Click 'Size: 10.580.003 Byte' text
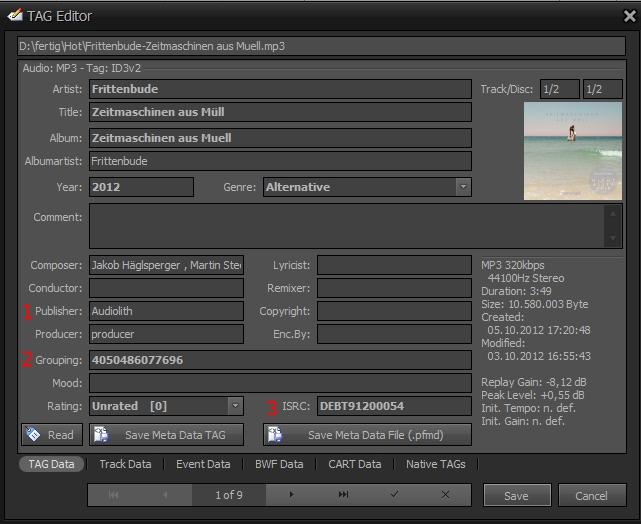 pos(535,304)
